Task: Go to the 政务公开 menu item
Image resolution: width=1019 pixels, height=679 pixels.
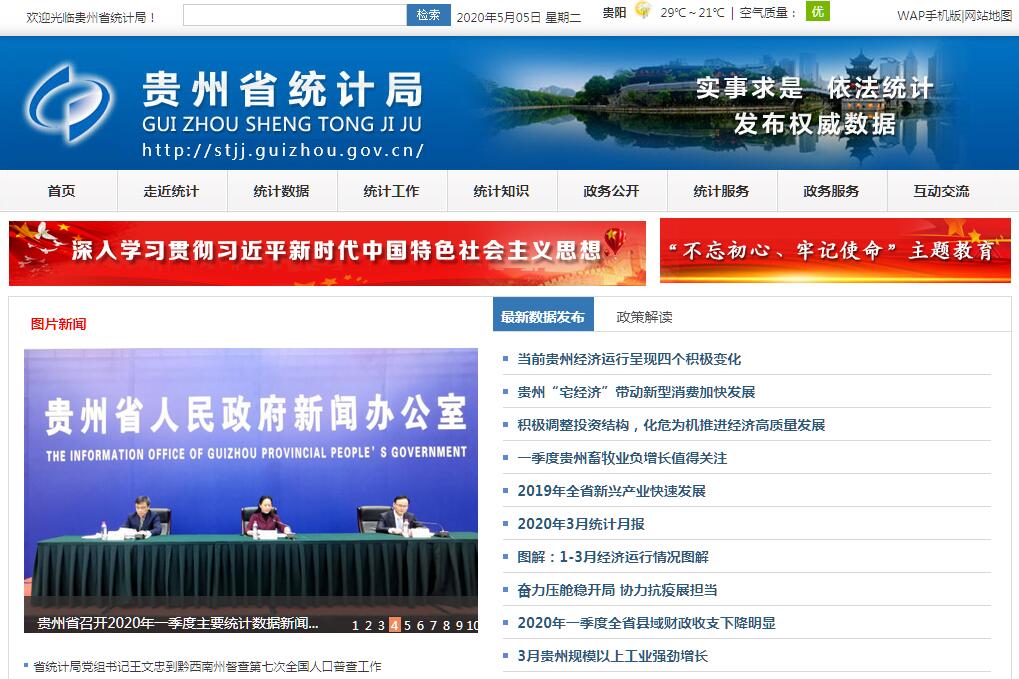Action: click(611, 191)
